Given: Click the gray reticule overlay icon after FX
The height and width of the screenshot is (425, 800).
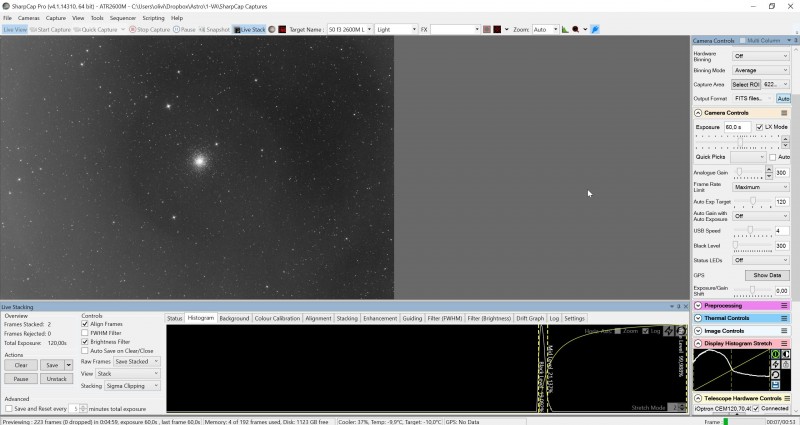Looking at the screenshot, I should click(x=487, y=30).
